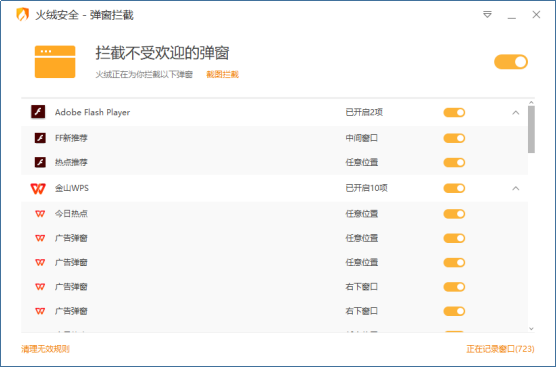This screenshot has width=557, height=368.
Task: Click 清理无效规则 link
Action: (45, 349)
